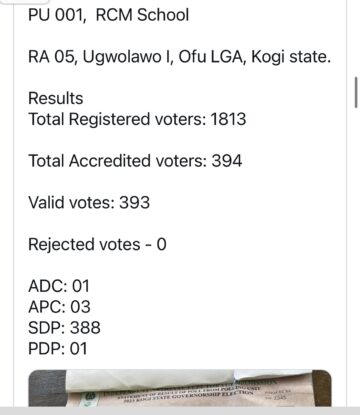
Task: Click the word 'School' in first line
Action: [163, 15]
